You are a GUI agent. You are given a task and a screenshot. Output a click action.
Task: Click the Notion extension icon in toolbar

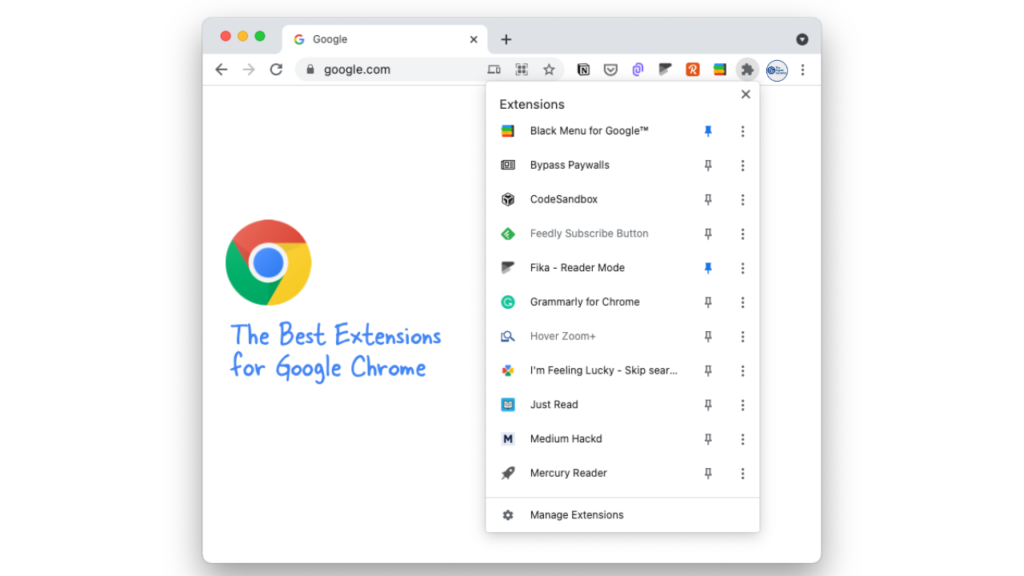click(584, 70)
